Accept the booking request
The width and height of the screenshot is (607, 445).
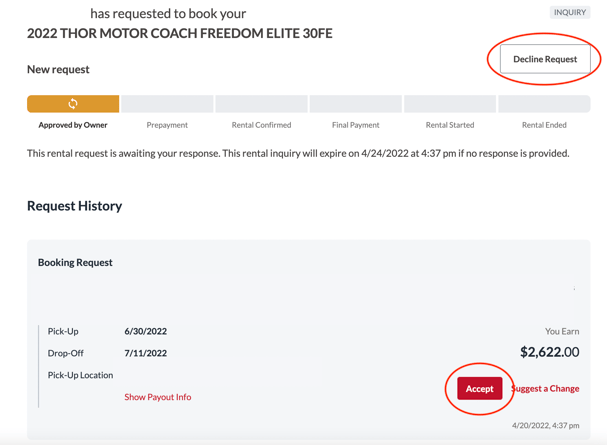point(479,388)
